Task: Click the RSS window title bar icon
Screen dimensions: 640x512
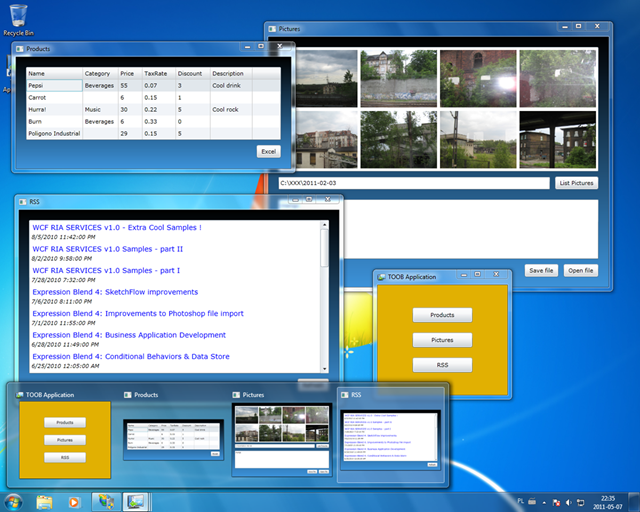Action: 22,202
